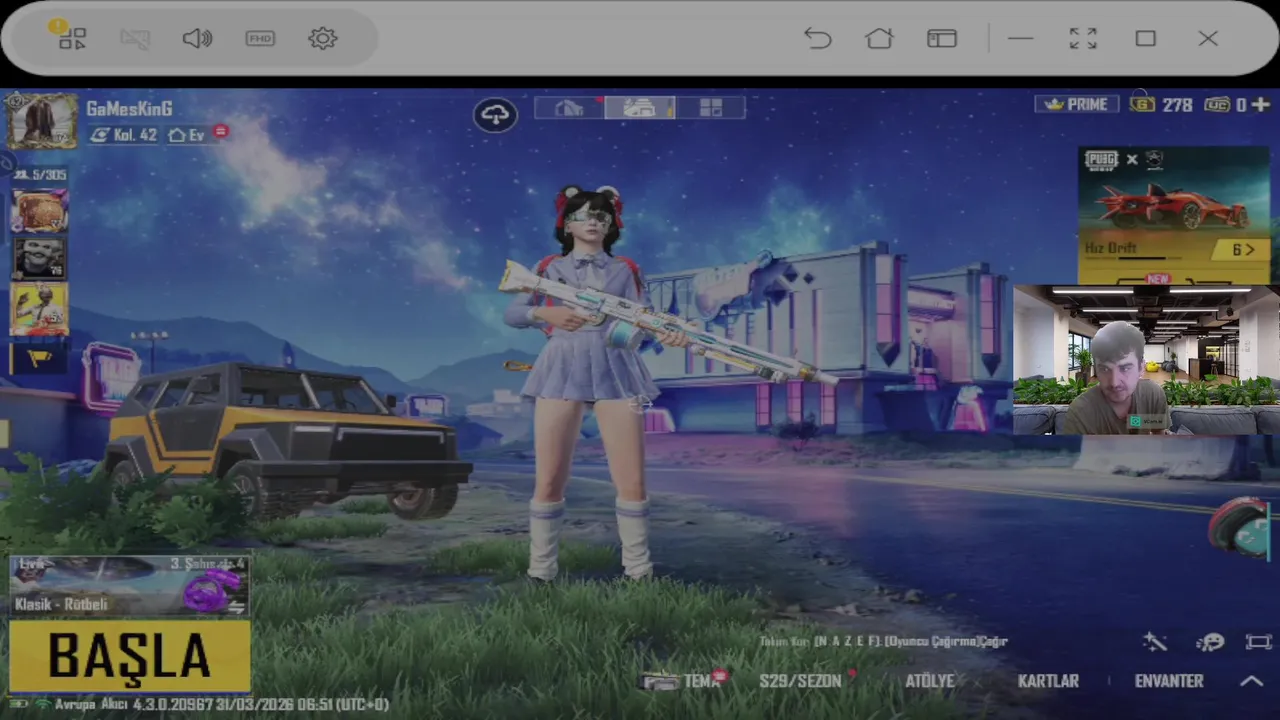1280x720 pixels.
Task: Select the middle vehicle lobby tab
Action: click(x=640, y=108)
